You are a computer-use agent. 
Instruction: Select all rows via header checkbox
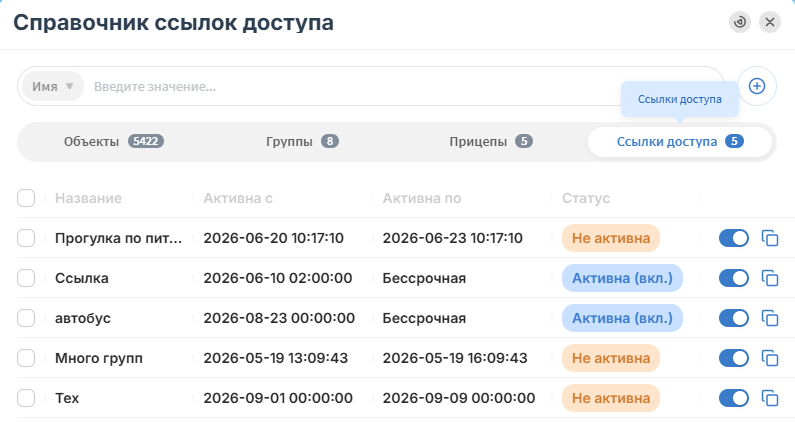26,198
